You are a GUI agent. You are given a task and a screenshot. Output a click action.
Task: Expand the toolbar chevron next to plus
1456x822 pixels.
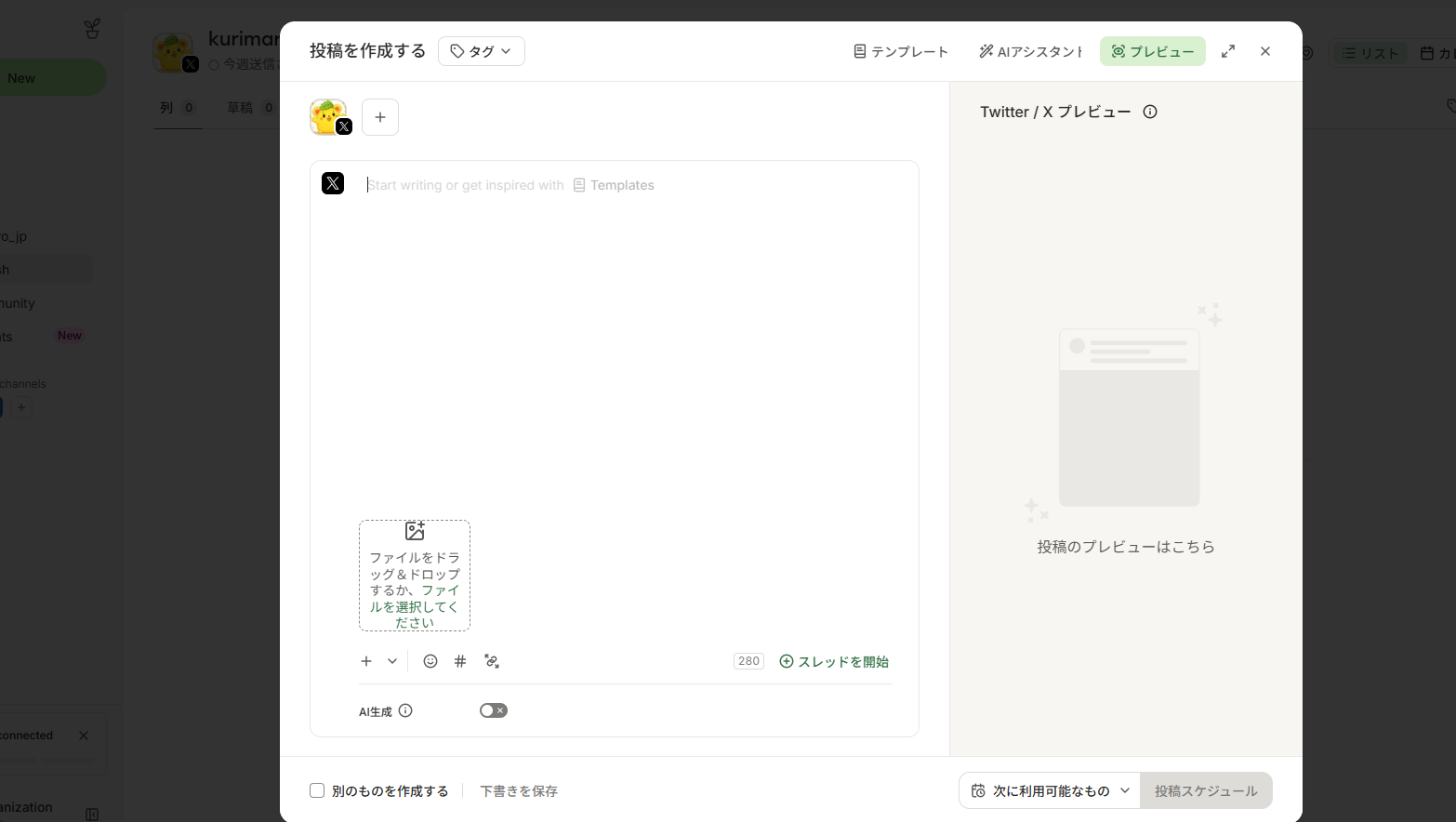(392, 661)
